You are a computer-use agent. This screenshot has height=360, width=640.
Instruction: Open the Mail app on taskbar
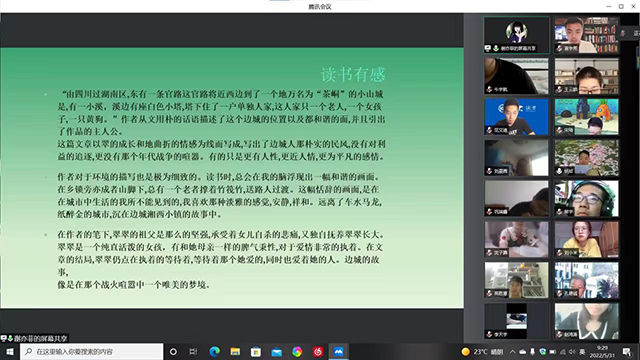coord(276,351)
